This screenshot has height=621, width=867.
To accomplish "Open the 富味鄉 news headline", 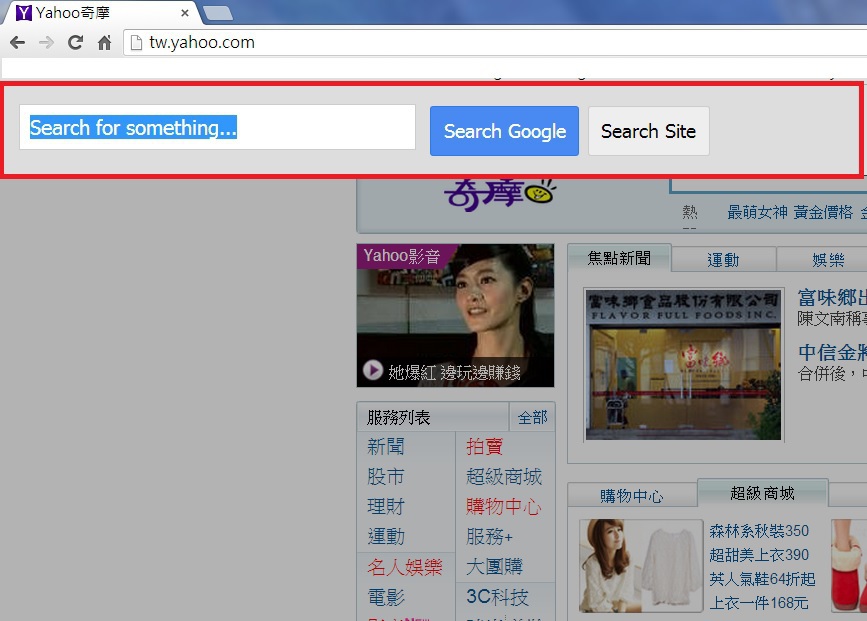I will point(832,298).
